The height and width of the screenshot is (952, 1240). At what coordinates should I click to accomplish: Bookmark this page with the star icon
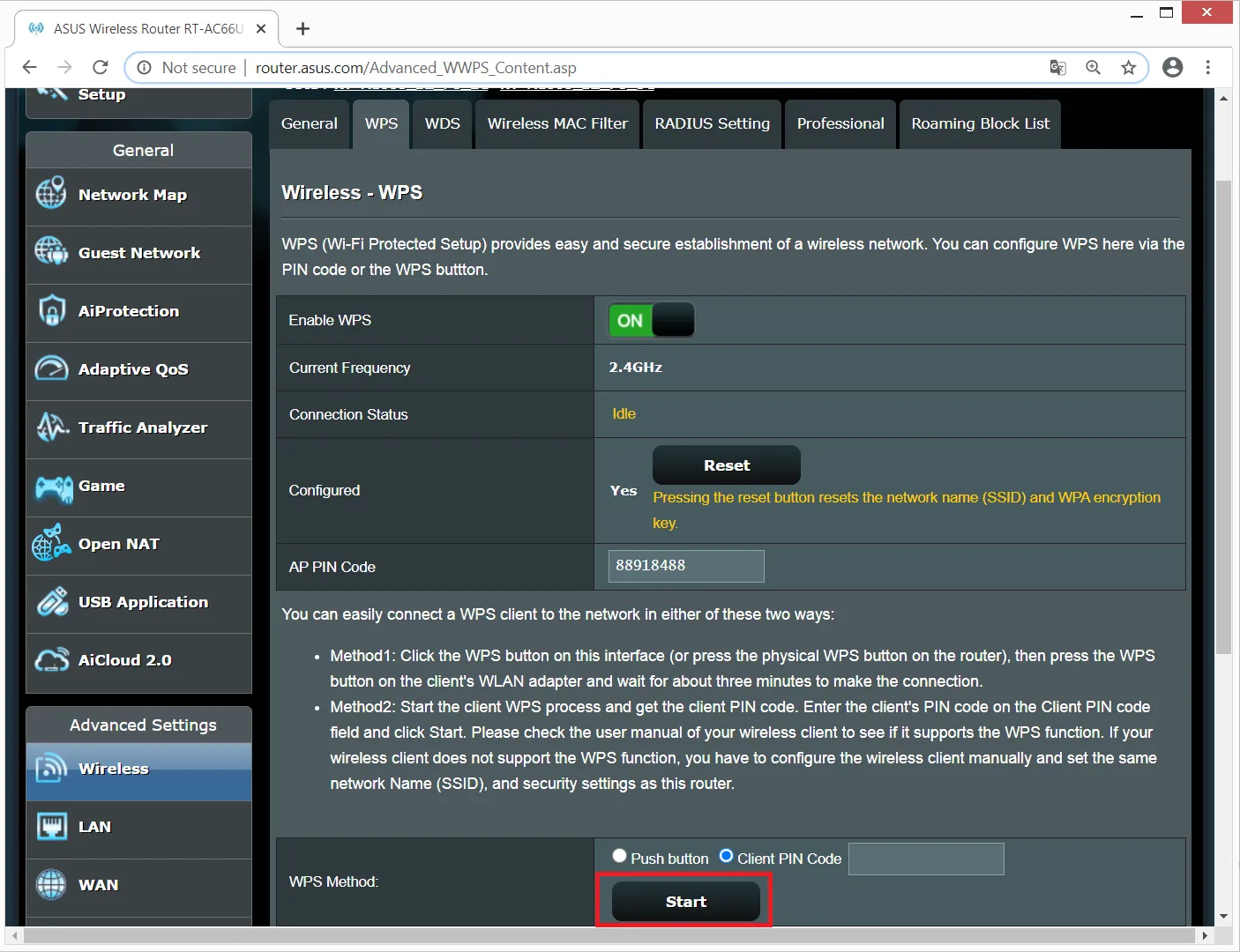click(1128, 68)
